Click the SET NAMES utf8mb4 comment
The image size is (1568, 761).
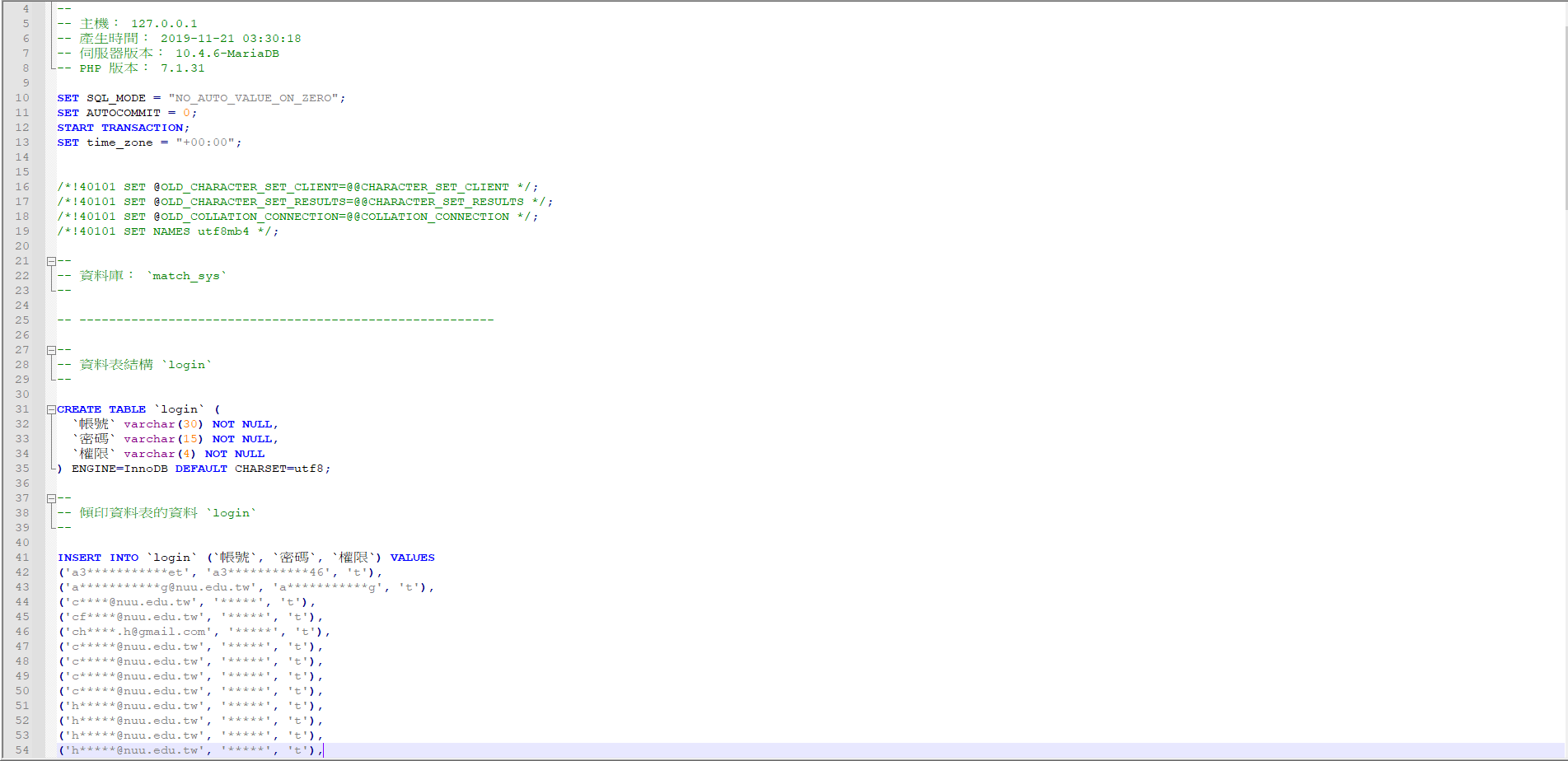click(168, 231)
